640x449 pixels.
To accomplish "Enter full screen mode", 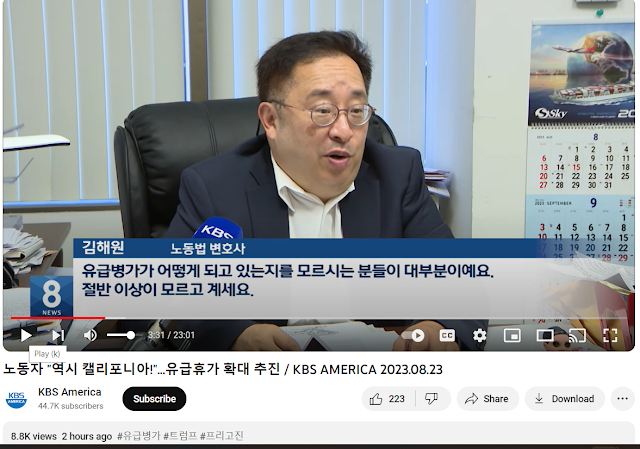I will (610, 336).
